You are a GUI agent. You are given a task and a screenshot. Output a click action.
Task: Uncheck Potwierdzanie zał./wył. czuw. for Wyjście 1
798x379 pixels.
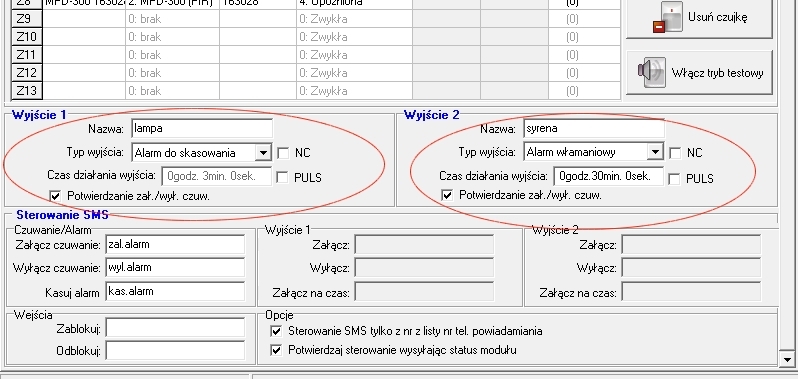click(x=55, y=196)
